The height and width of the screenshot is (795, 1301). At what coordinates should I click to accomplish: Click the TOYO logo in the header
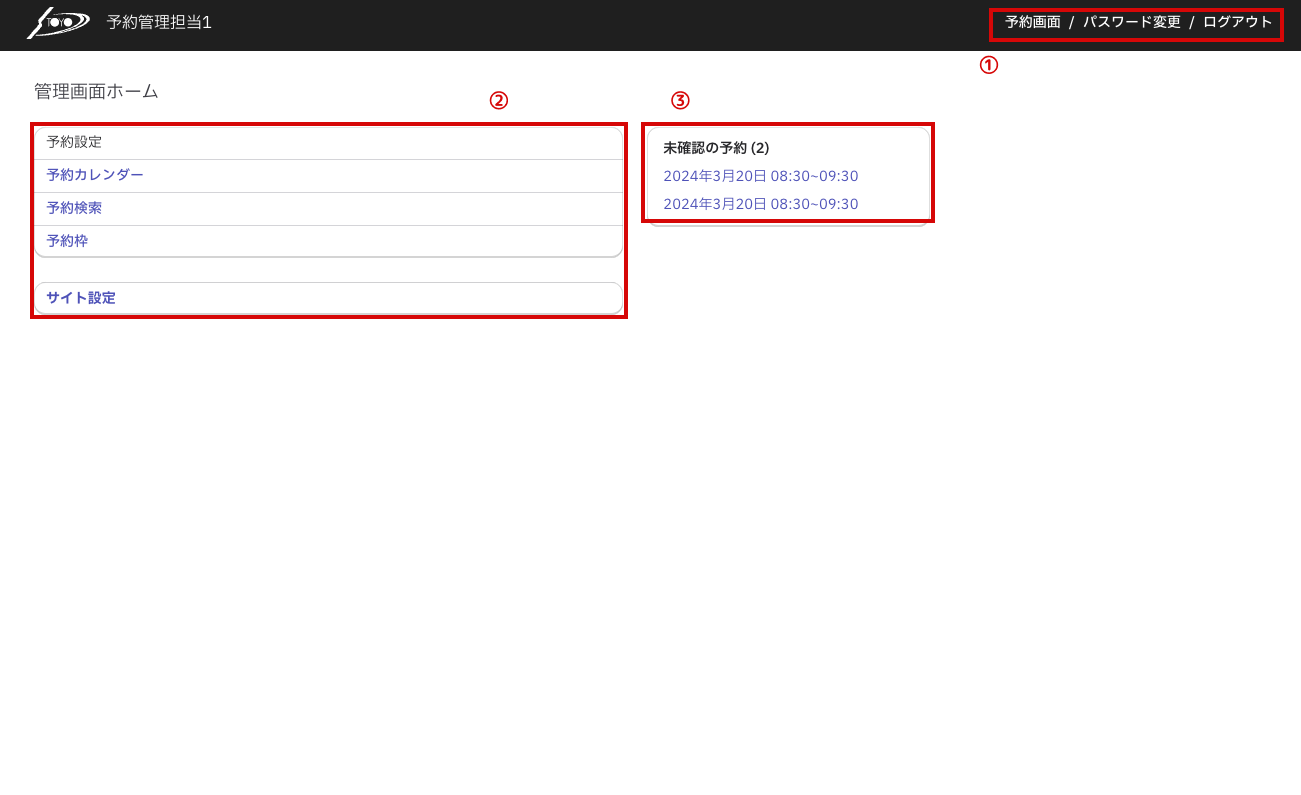click(58, 22)
